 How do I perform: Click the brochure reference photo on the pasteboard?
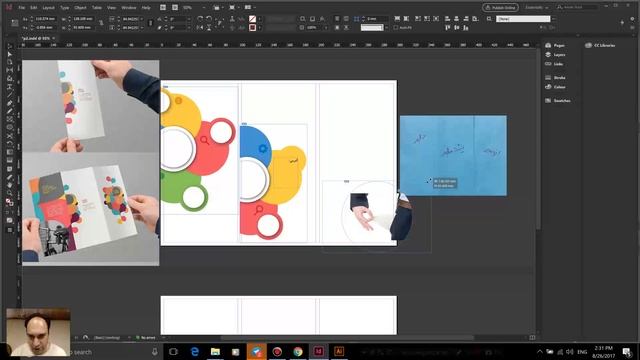click(91, 163)
